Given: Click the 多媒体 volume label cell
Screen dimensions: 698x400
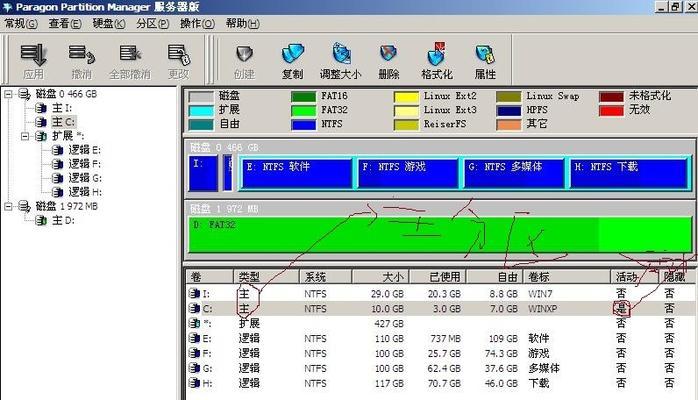Looking at the screenshot, I should coord(544,368).
